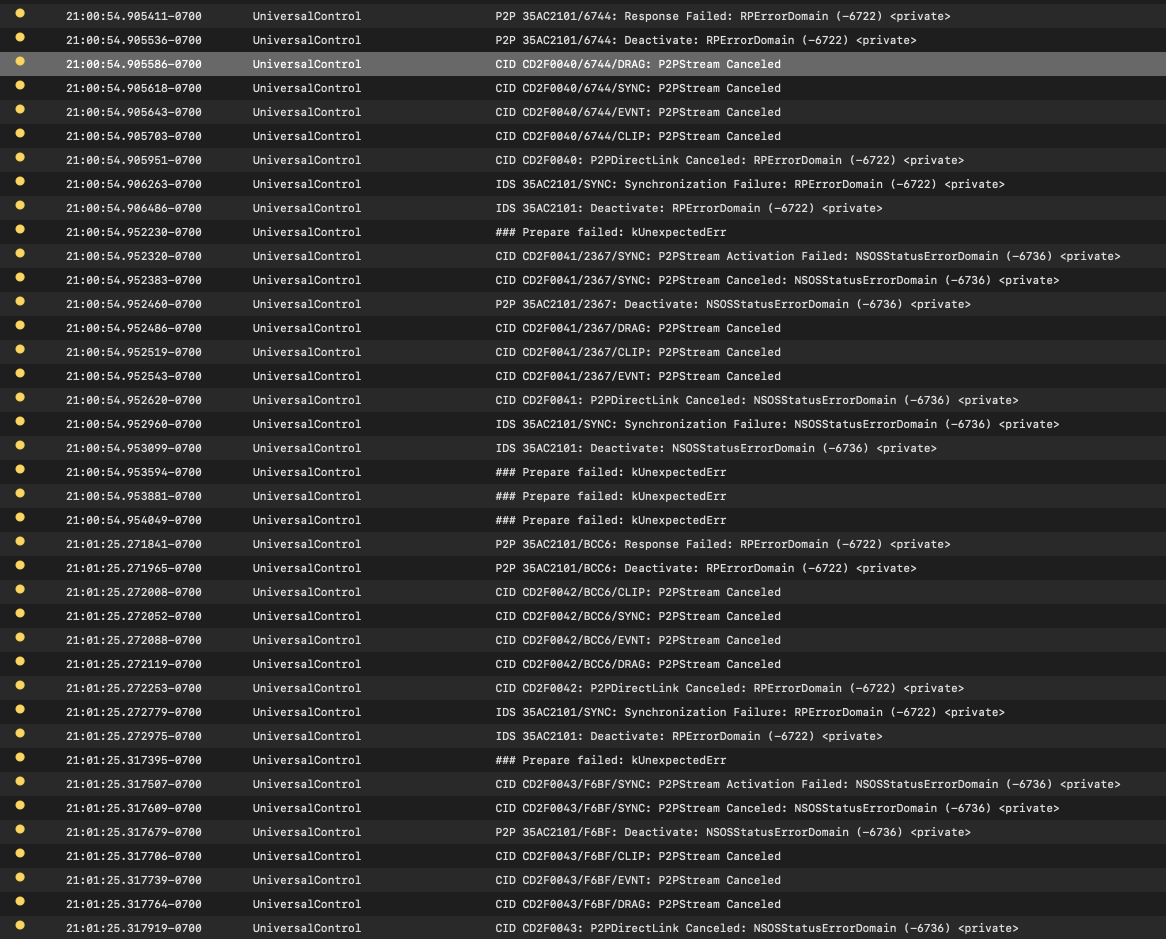Select the CD2F0042/BCC6/CLIP P2PStream Canceled entry
The image size is (1166, 939).
(638, 593)
